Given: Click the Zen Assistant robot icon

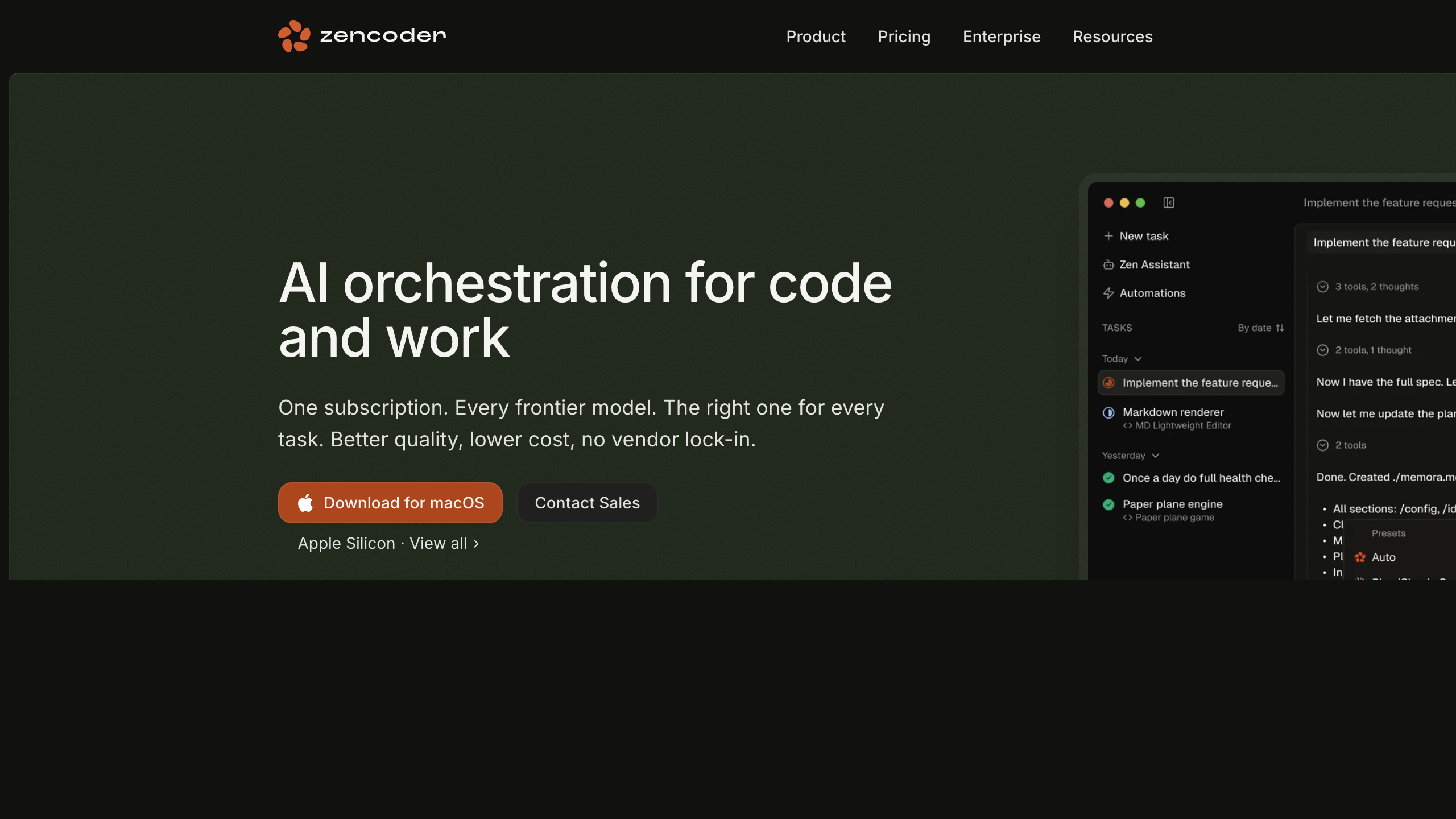Looking at the screenshot, I should tap(1108, 264).
